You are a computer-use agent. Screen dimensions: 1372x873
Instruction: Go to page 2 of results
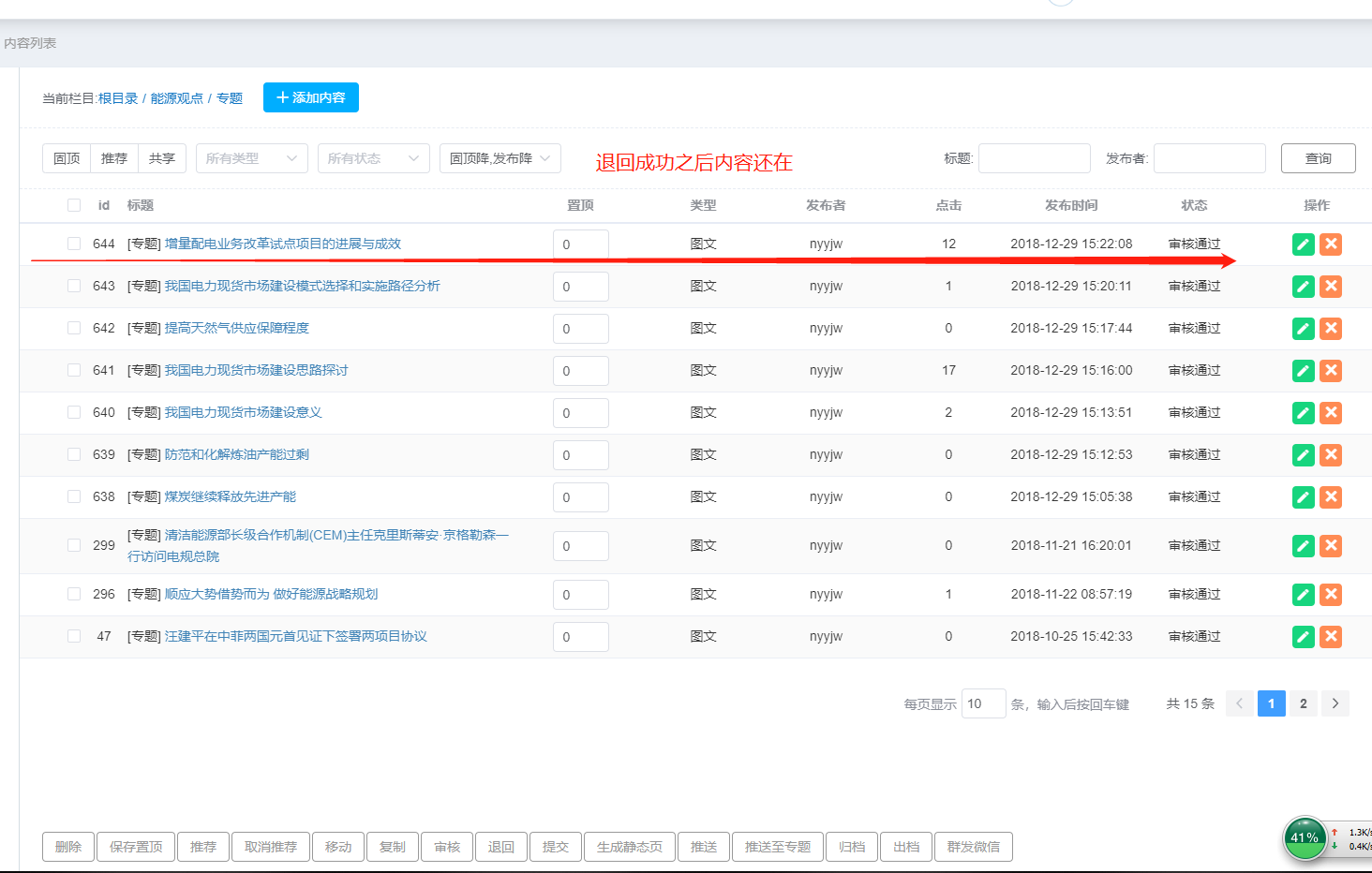(x=1303, y=703)
